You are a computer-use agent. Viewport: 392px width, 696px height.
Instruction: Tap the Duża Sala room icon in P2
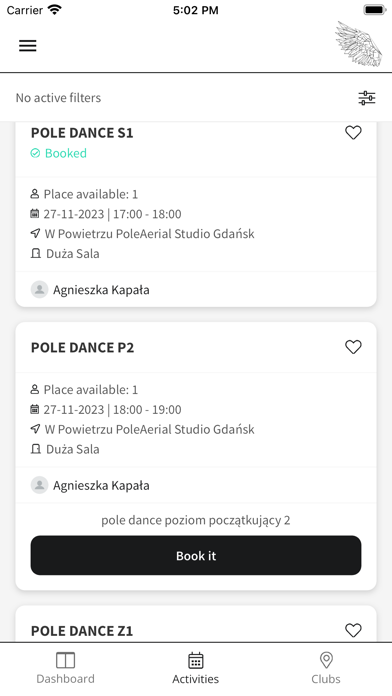(x=36, y=449)
